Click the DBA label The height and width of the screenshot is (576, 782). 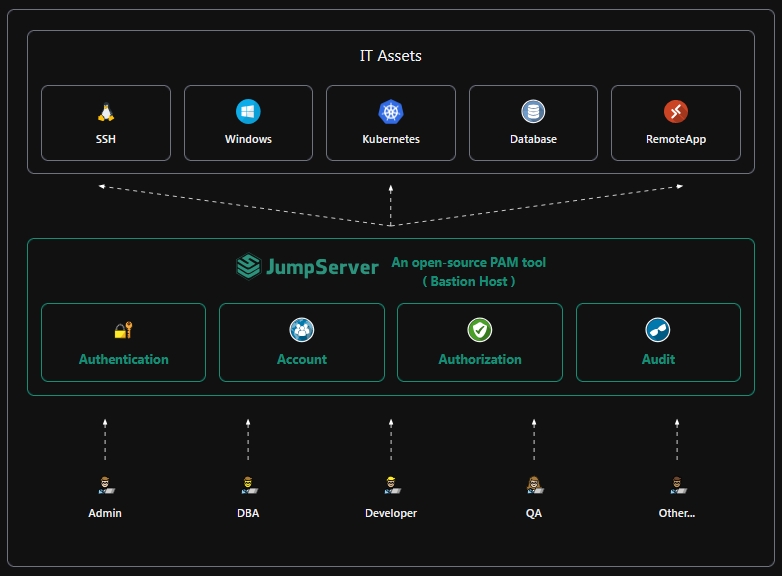[x=248, y=513]
